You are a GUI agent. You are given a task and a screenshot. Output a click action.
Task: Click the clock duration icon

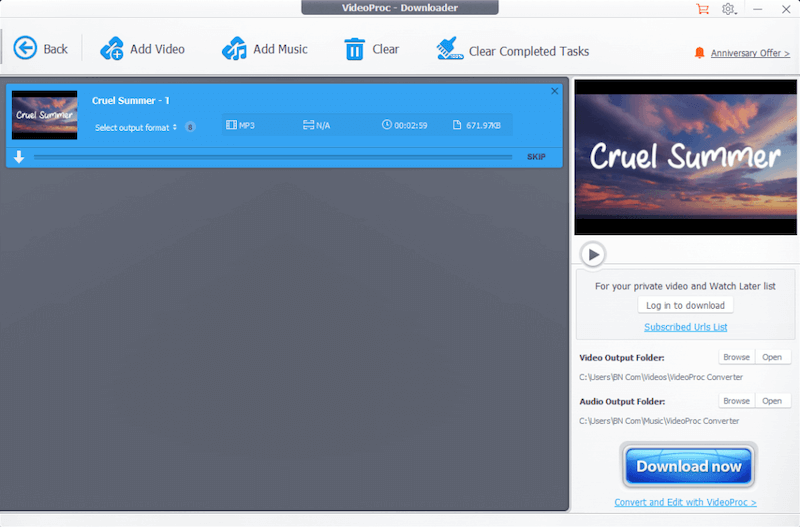[x=387, y=124]
